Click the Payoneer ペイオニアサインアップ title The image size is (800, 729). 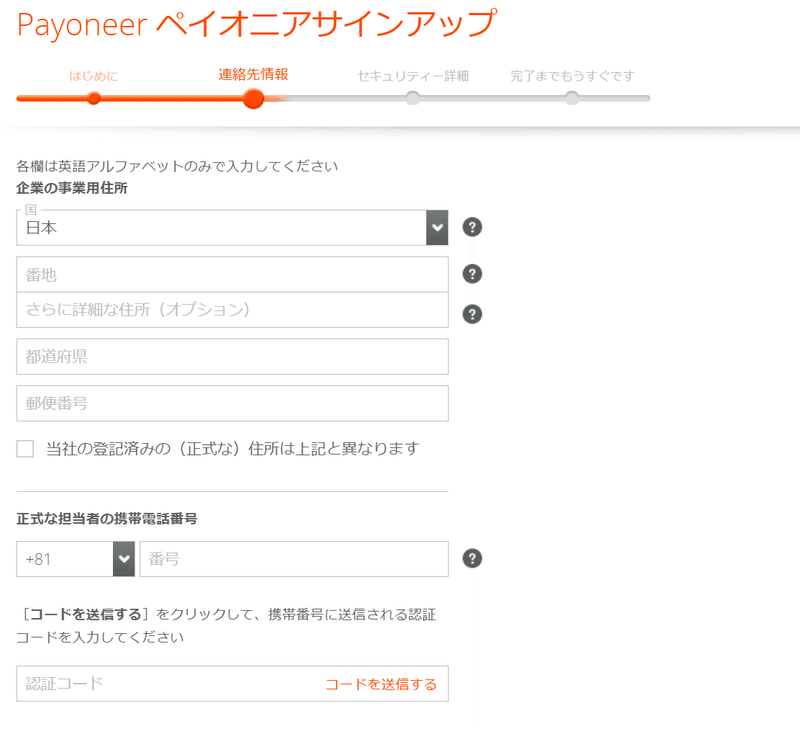click(x=257, y=24)
